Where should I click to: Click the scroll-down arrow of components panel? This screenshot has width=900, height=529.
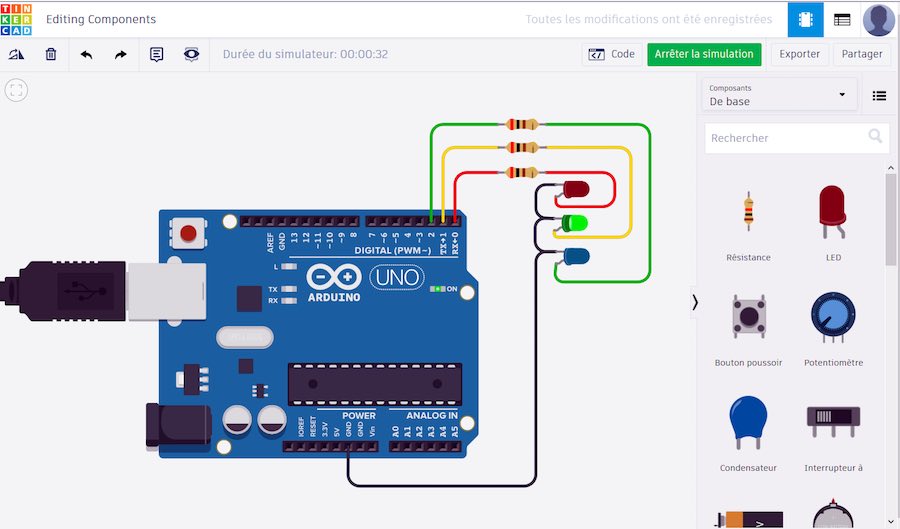pos(891,522)
